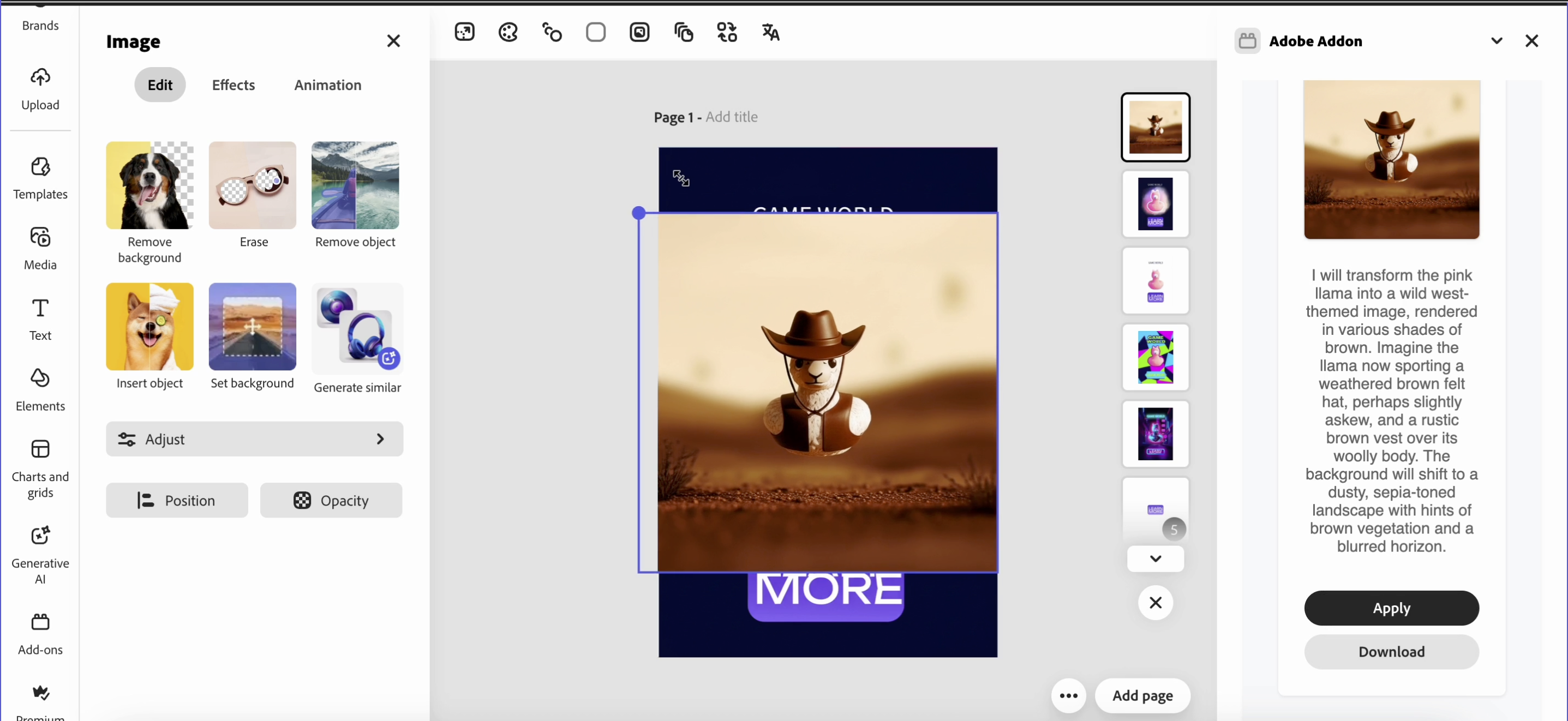Open the Add-ons sidebar icon

[x=40, y=622]
